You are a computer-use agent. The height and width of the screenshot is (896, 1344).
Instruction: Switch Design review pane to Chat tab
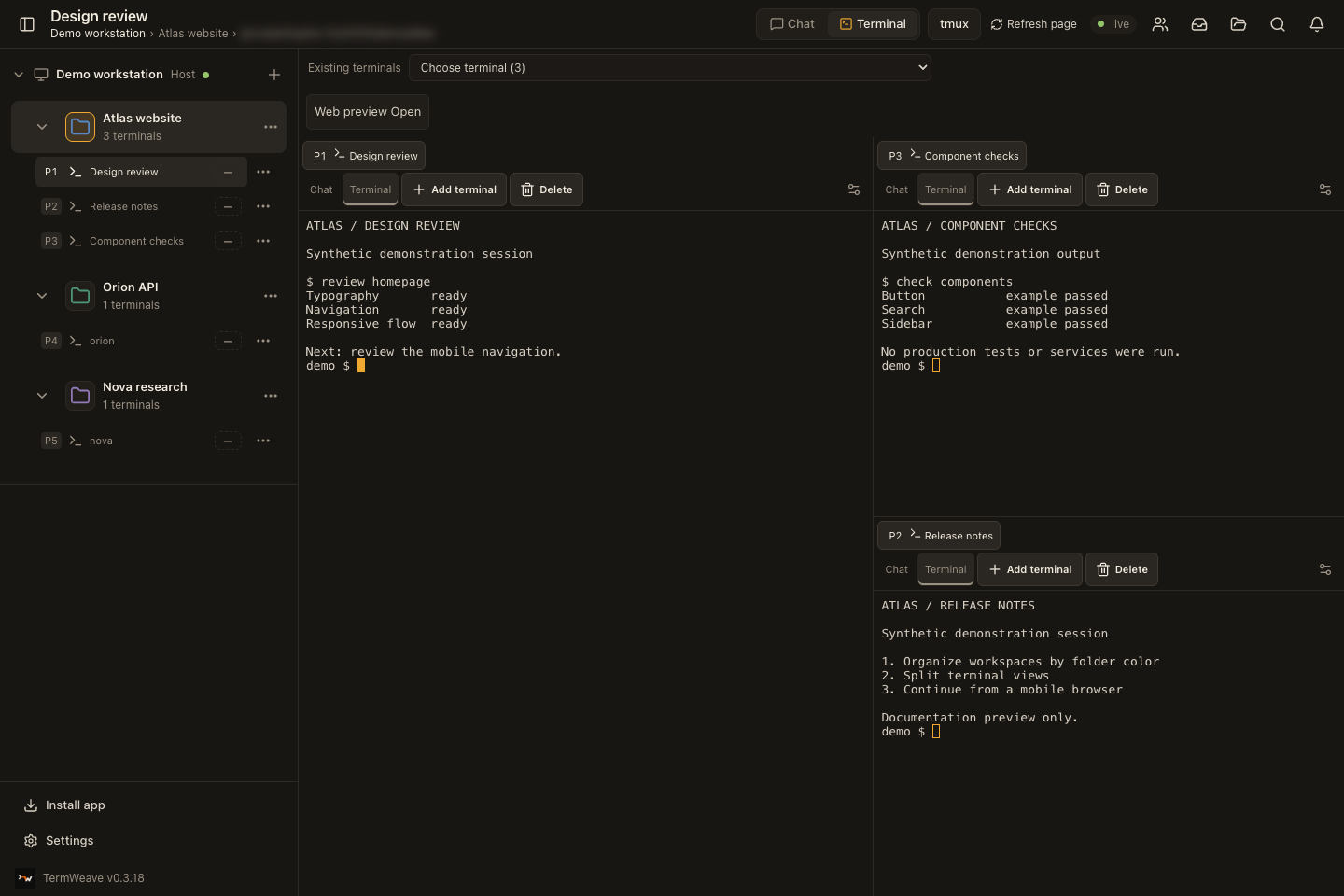321,189
